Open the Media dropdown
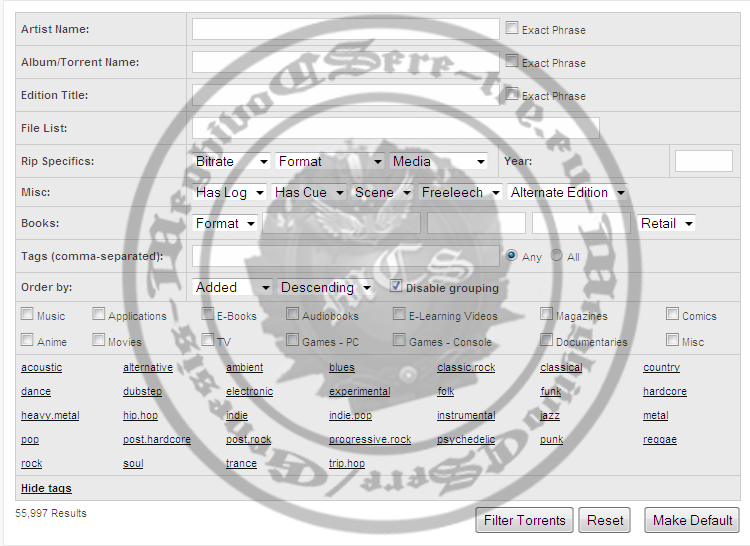750x546 pixels. pos(439,162)
